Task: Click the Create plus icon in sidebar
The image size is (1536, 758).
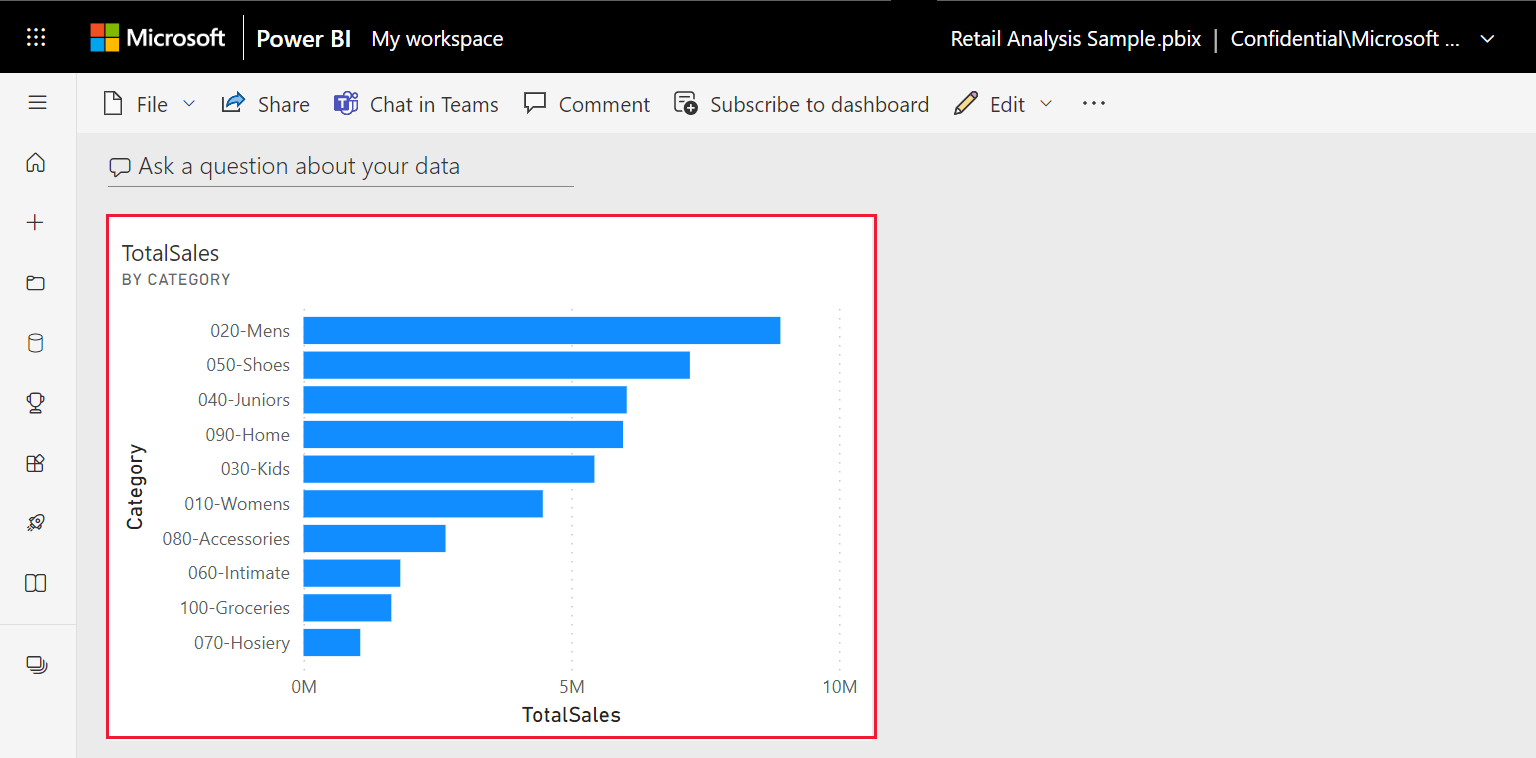Action: (x=36, y=222)
